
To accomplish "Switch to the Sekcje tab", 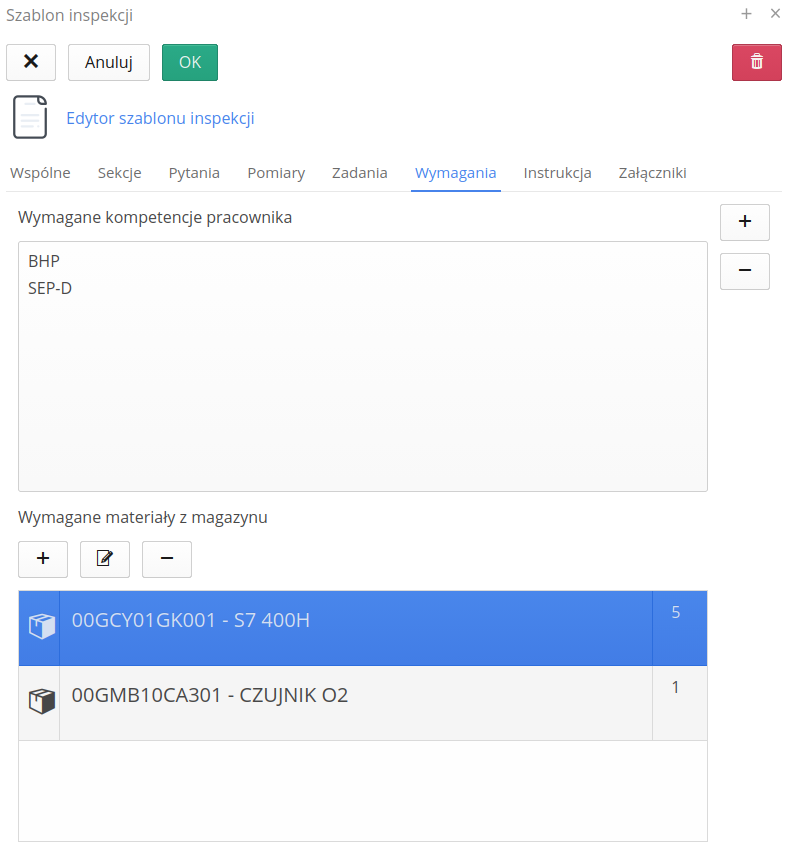I will pos(120,173).
